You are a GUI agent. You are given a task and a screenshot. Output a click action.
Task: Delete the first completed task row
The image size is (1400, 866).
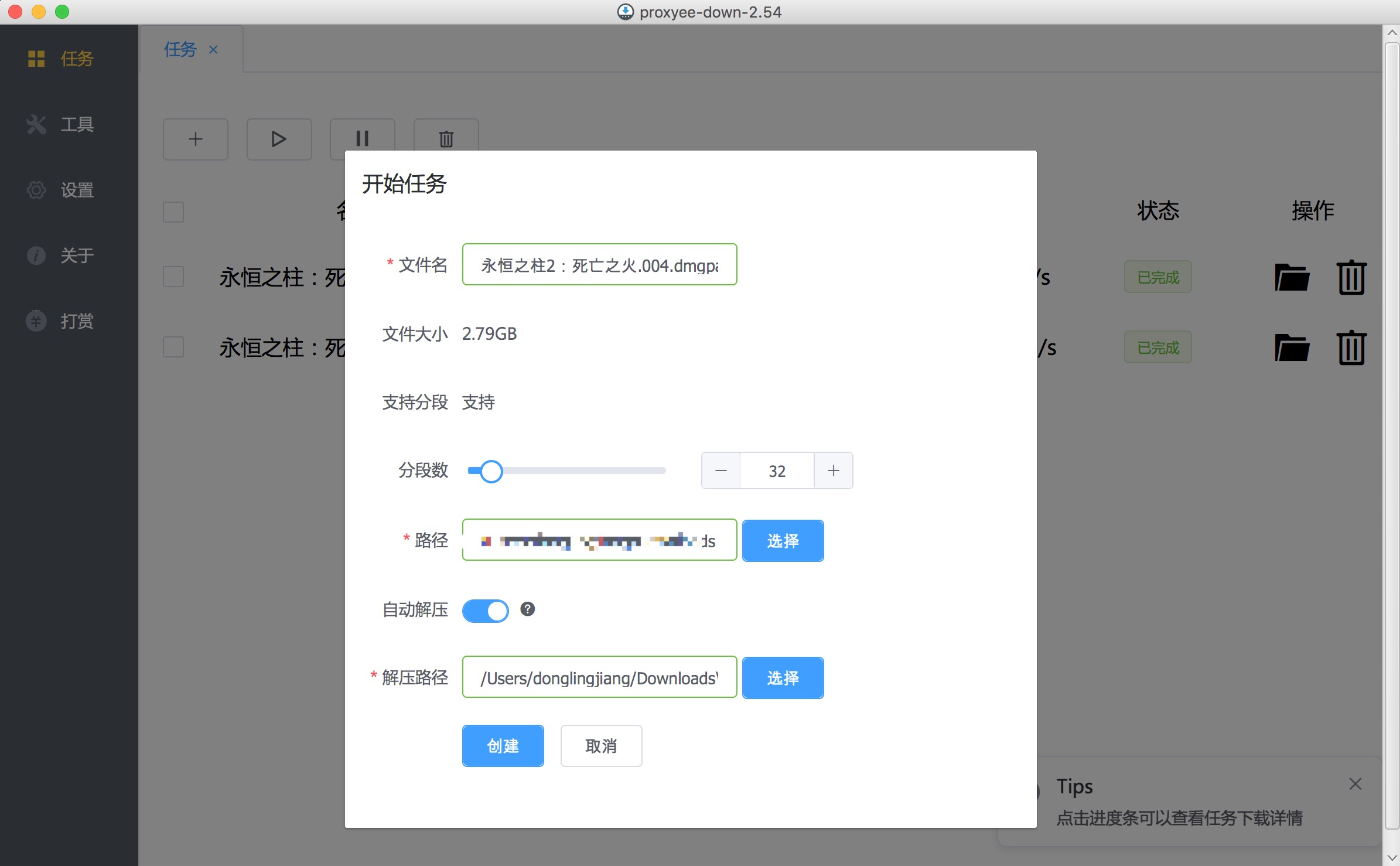pos(1351,277)
